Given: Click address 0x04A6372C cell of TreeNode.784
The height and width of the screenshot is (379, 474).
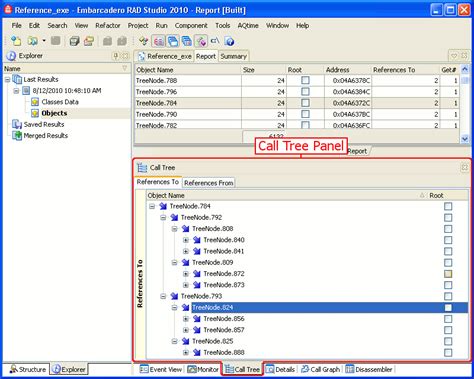Looking at the screenshot, I should click(x=347, y=103).
